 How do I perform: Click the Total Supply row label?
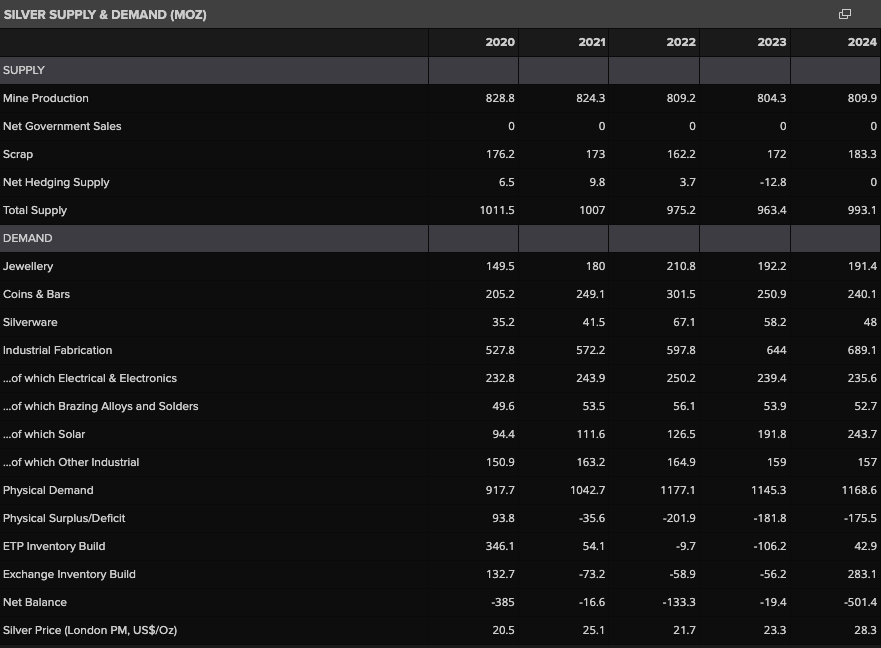pos(35,210)
